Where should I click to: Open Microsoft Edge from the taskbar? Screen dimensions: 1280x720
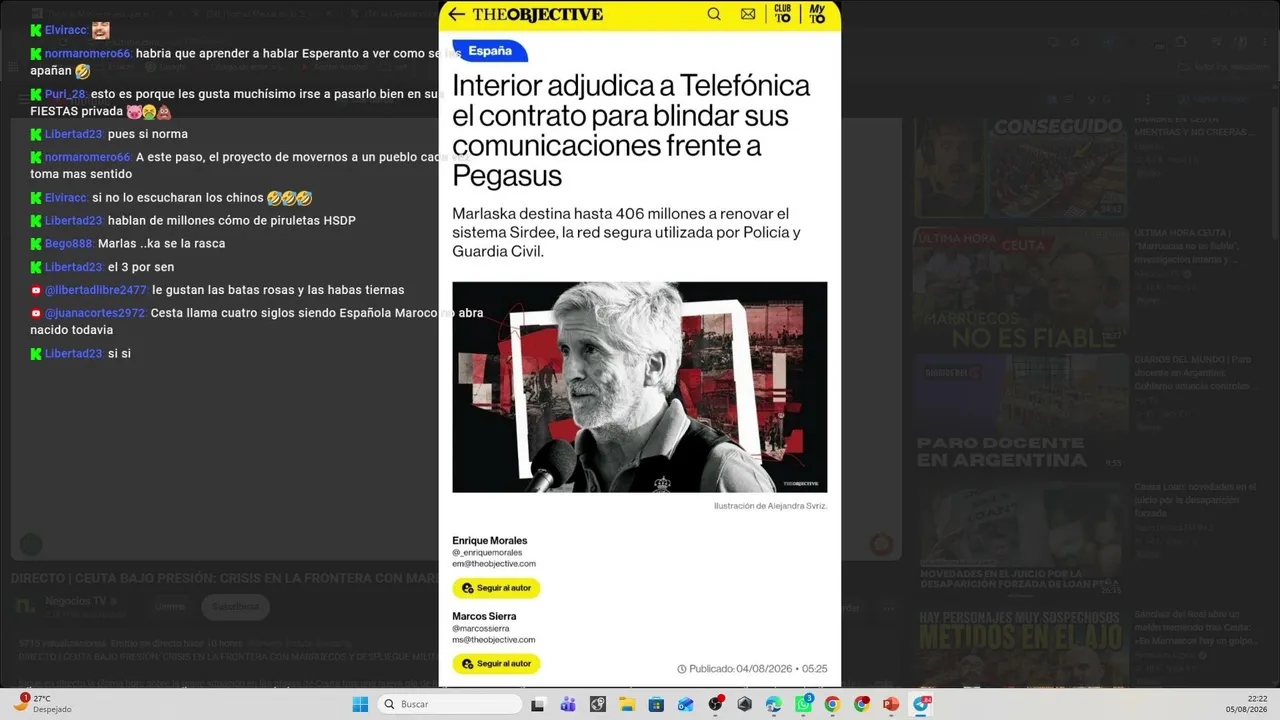point(773,704)
